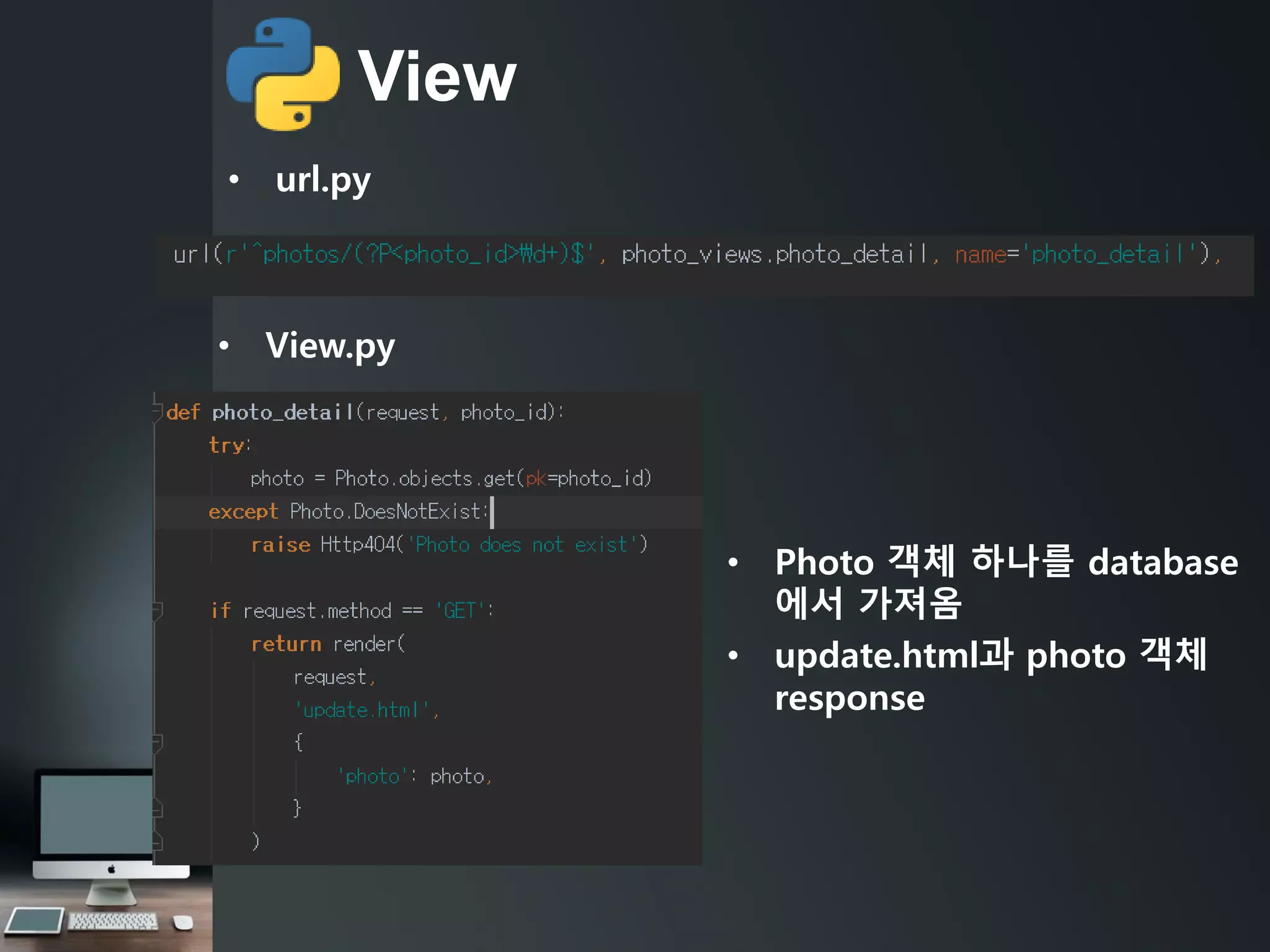Click 'Photo.objects.get(pk=photo_id)' line

point(451,478)
